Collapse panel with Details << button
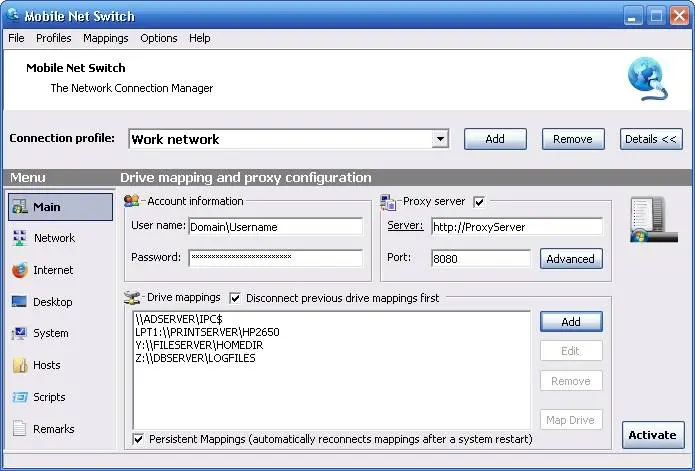Viewport: 695px width, 471px height. coord(651,139)
